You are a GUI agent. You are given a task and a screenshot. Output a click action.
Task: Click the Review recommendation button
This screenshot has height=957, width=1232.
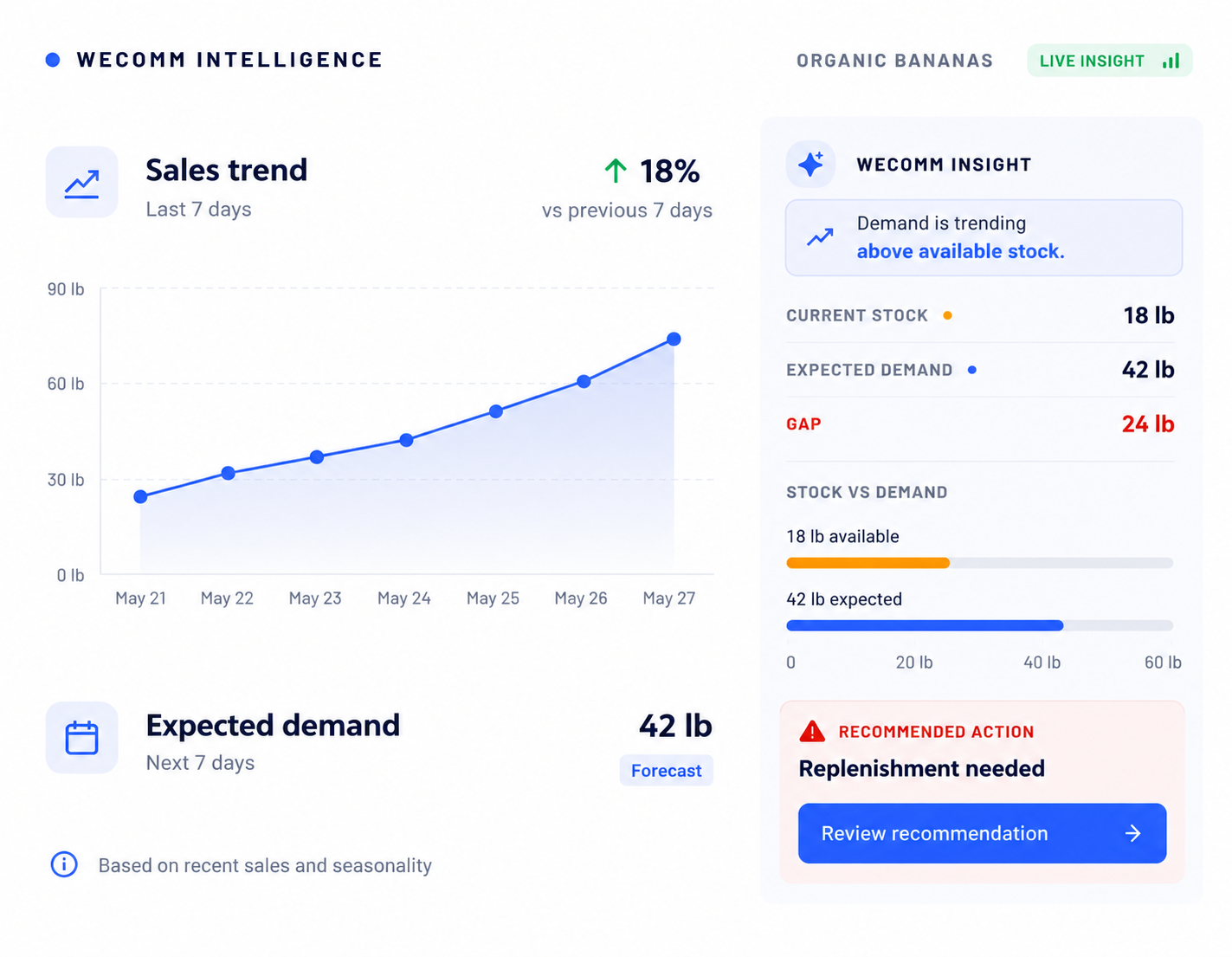click(982, 833)
